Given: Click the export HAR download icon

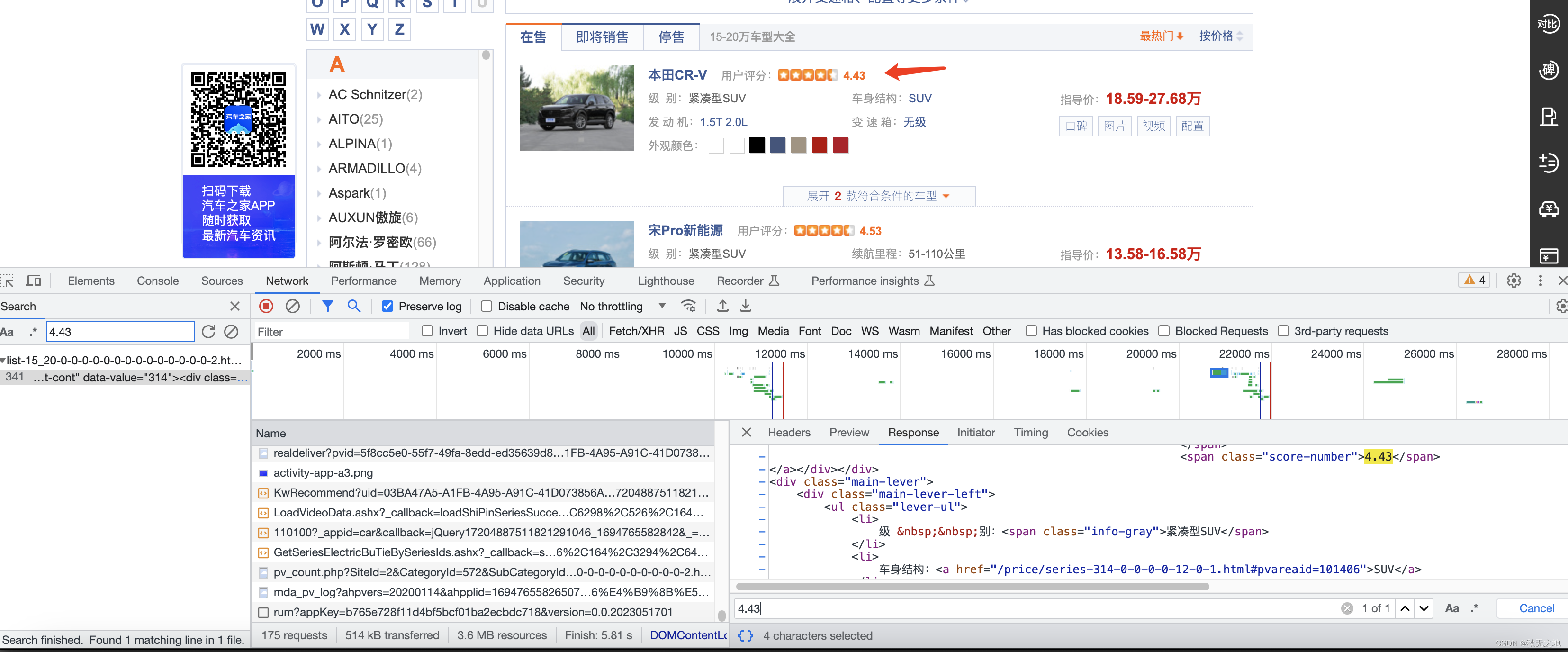Looking at the screenshot, I should 745,306.
